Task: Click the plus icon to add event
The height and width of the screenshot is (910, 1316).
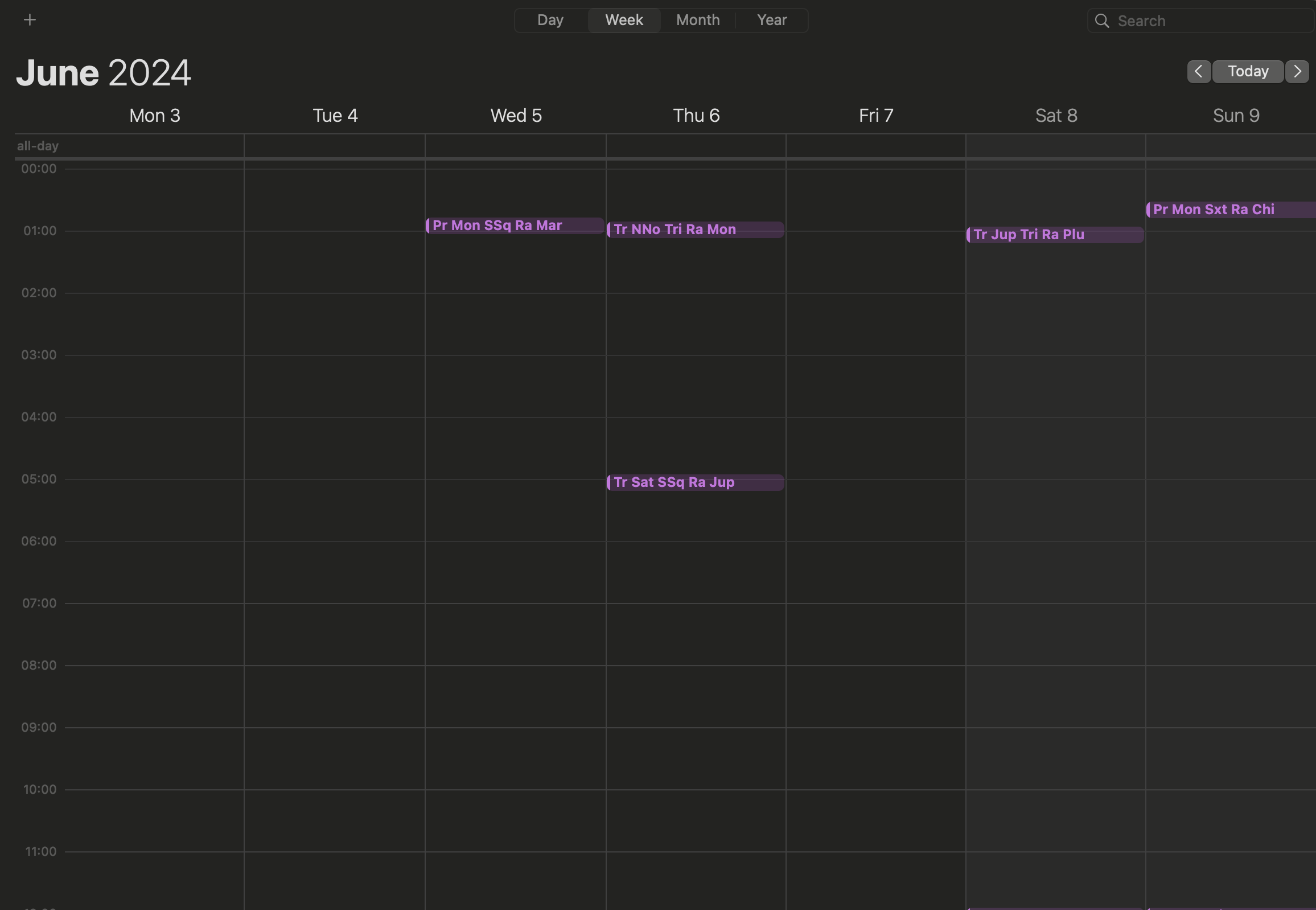Action: 30,20
